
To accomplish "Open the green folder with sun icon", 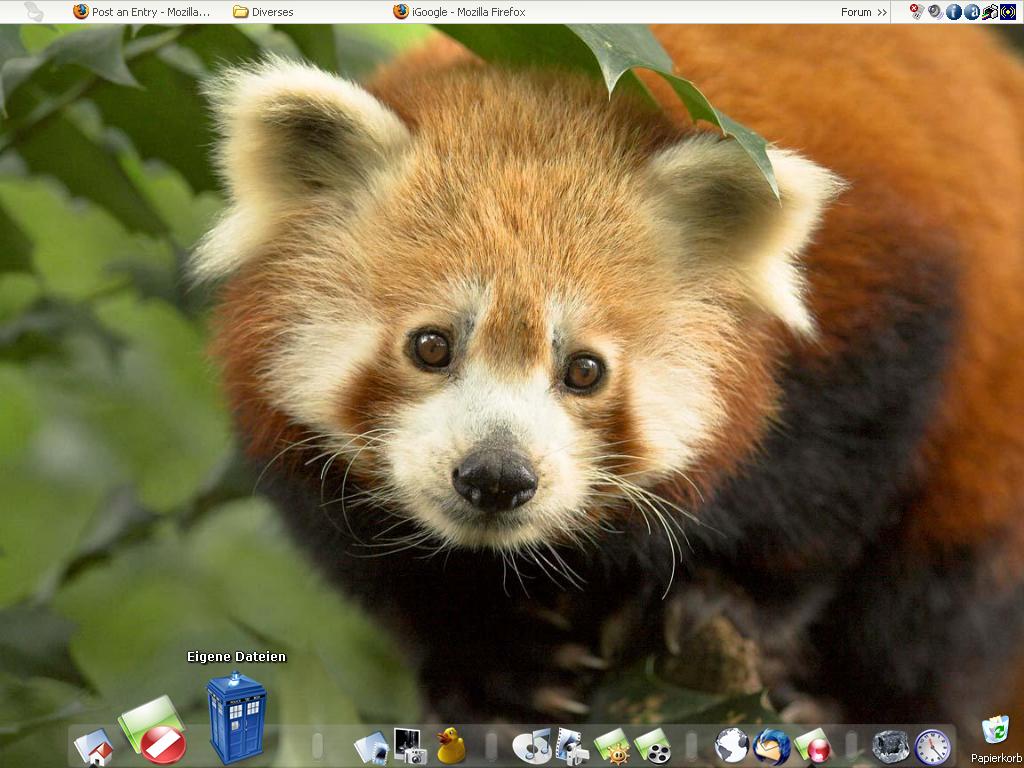I will tap(612, 746).
